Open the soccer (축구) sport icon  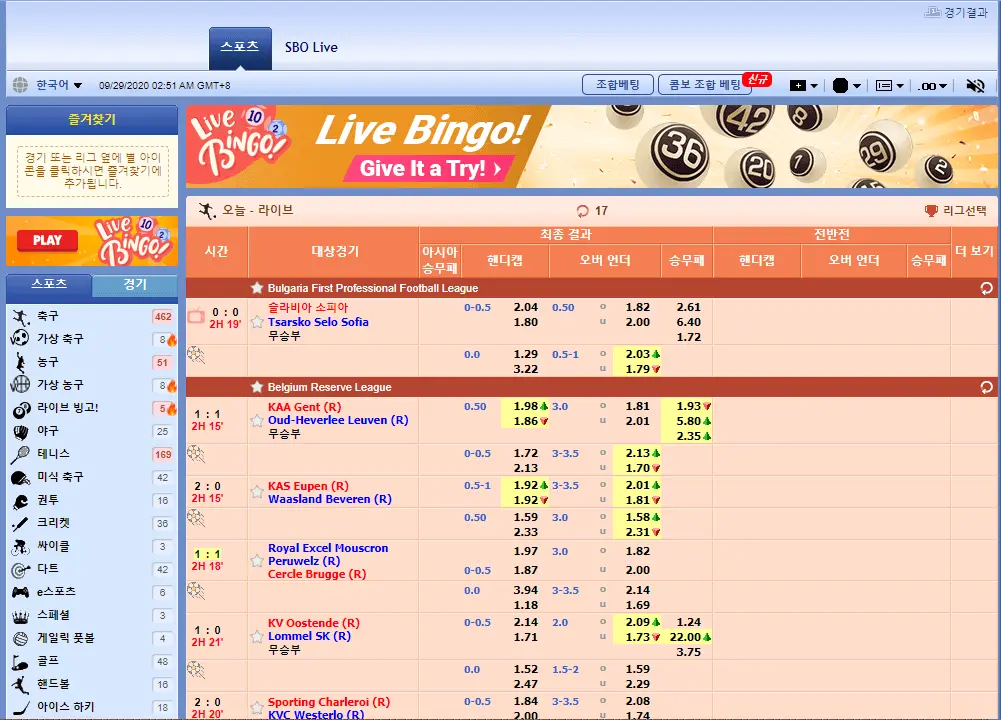pyautogui.click(x=20, y=316)
